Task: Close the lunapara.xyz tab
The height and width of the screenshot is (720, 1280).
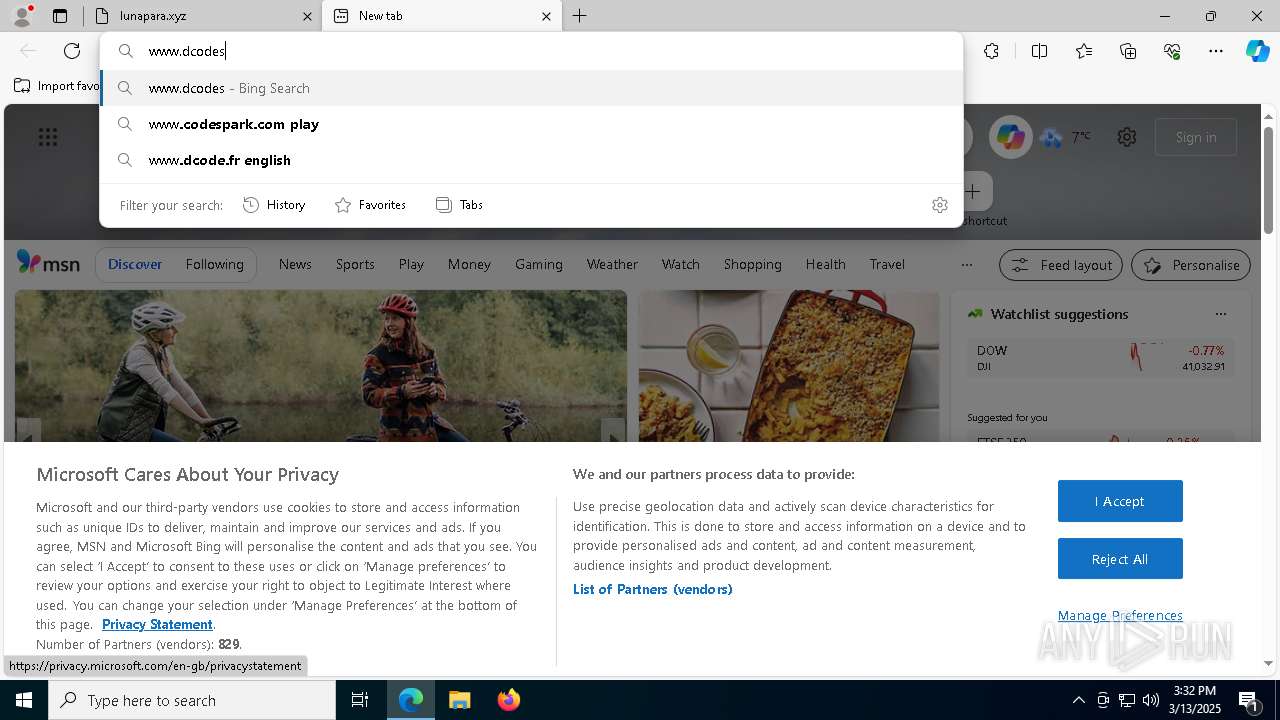Action: click(307, 16)
